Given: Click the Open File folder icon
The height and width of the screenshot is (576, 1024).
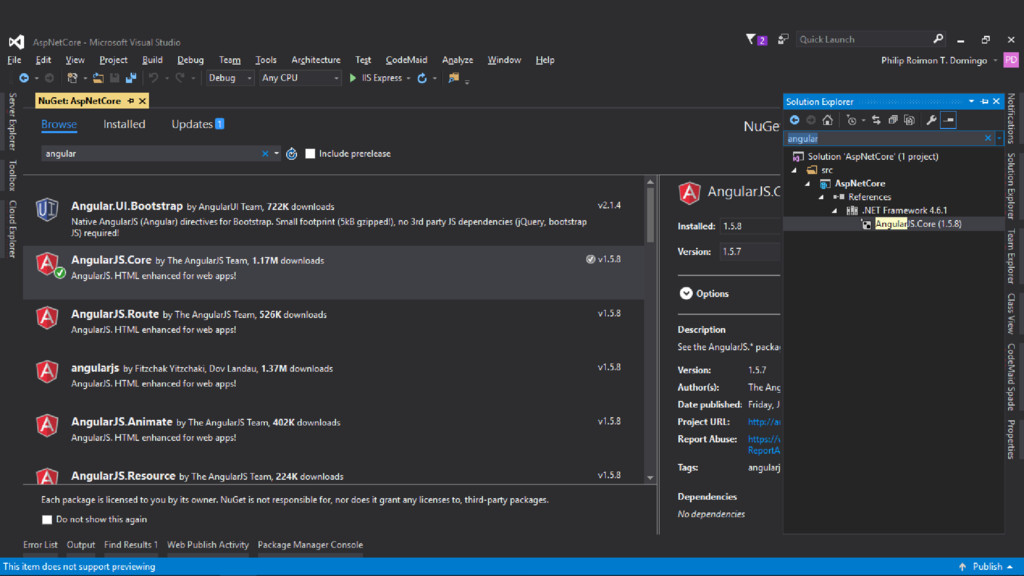Looking at the screenshot, I should 98,78.
